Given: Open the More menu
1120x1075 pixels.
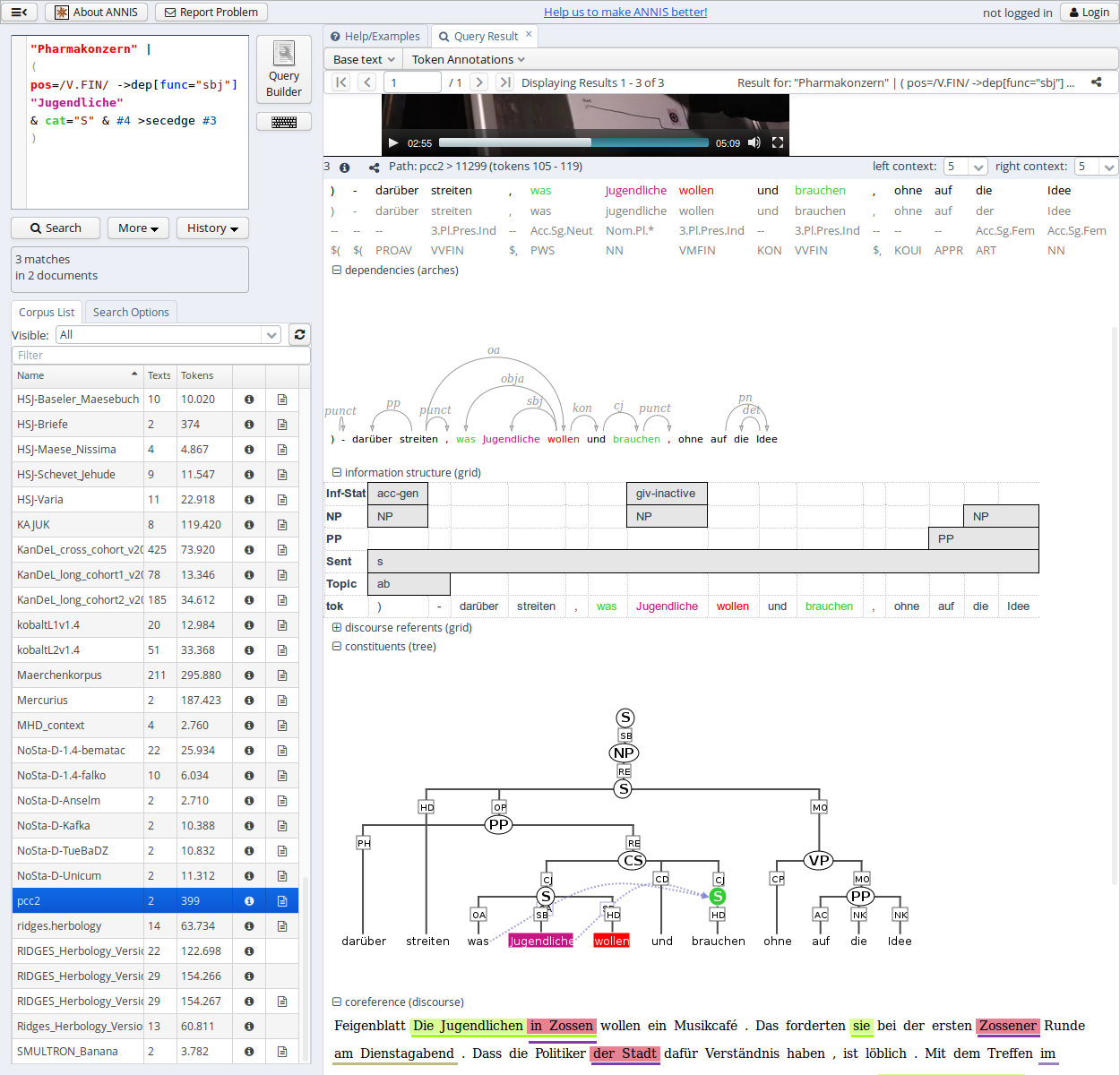Looking at the screenshot, I should click(x=138, y=228).
